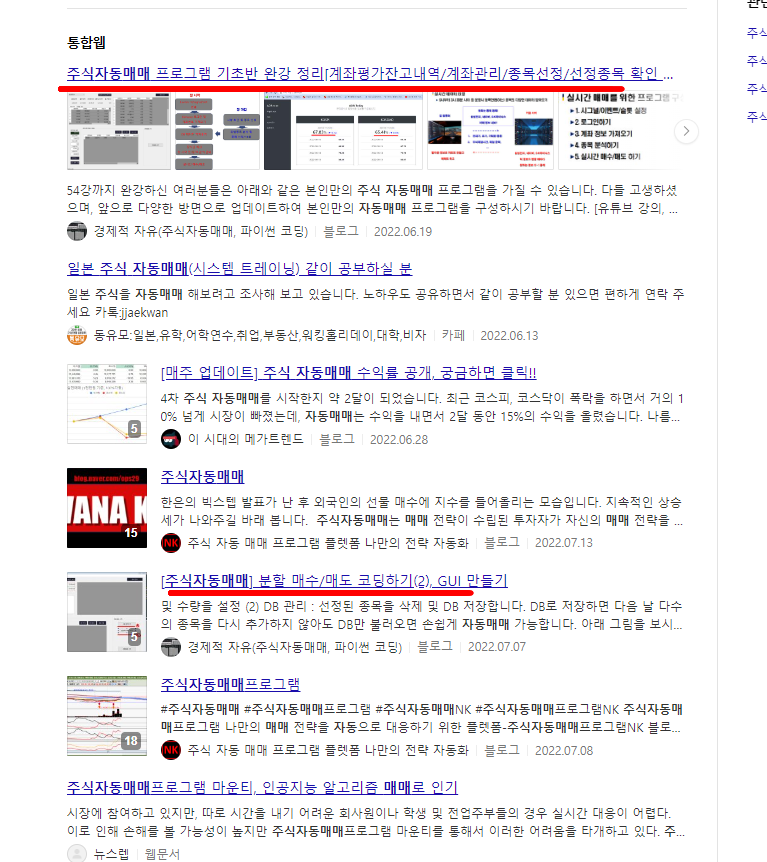
Task: Click 블로그 label beside 이 시대의 메가트렌드
Action: tap(336, 439)
